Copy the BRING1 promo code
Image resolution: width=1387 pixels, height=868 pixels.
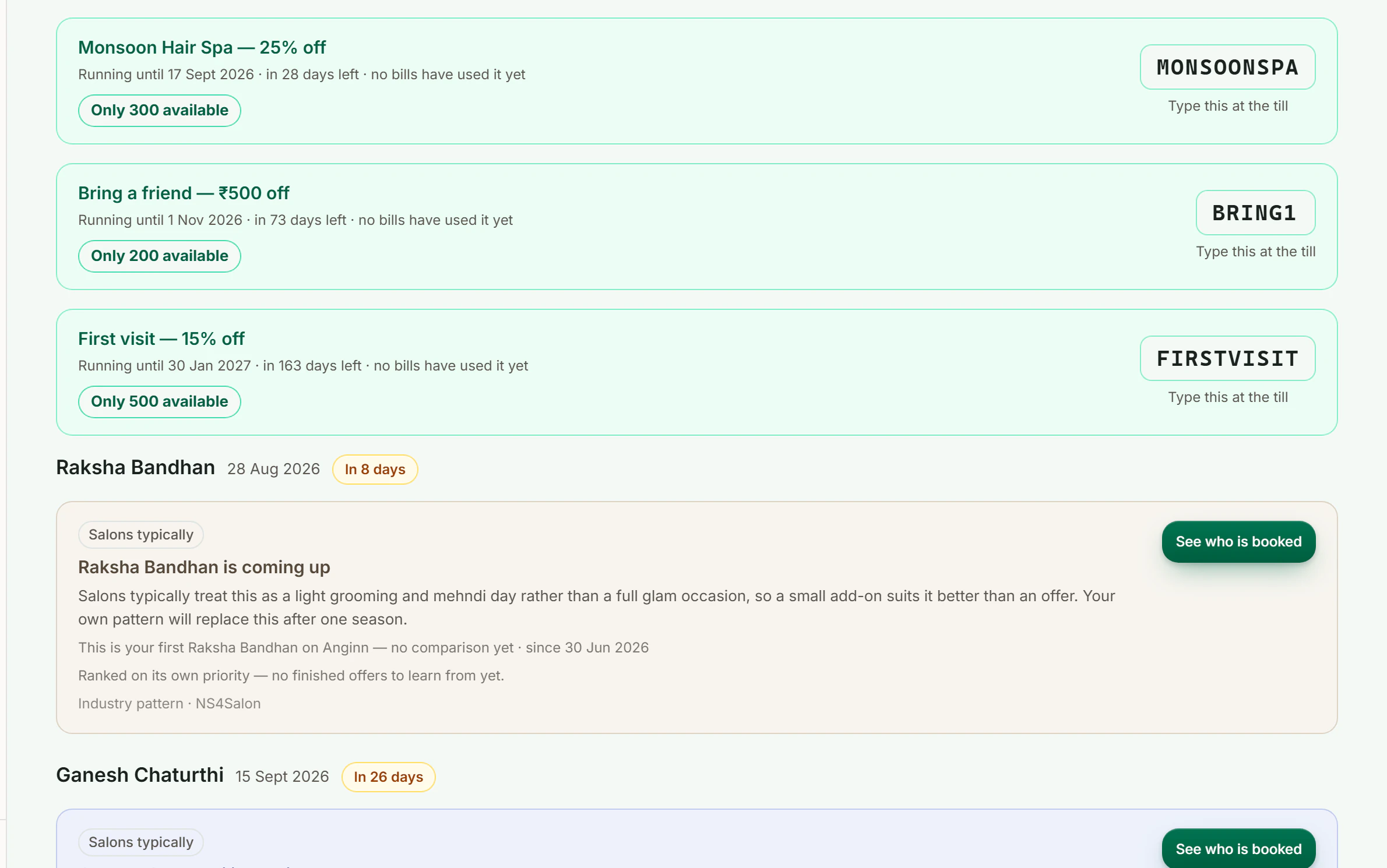pos(1255,213)
